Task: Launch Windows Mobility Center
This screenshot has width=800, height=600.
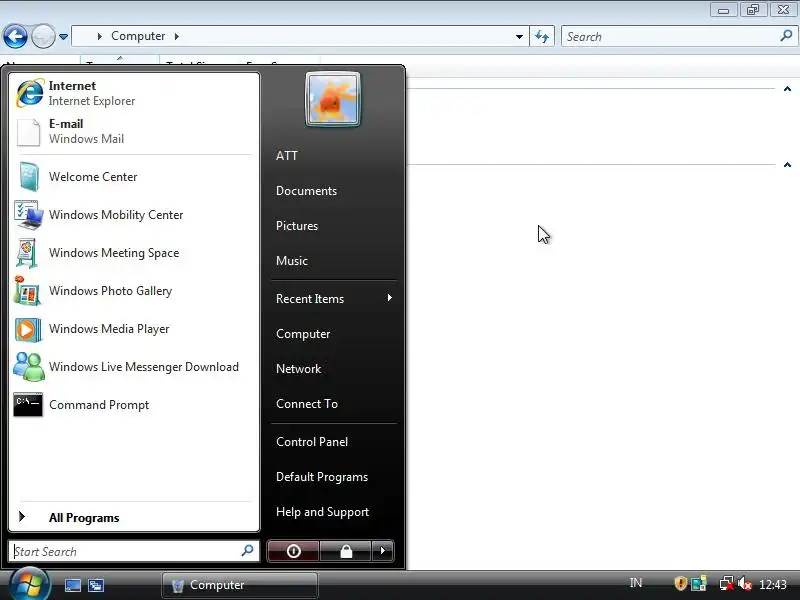Action: 134,215
